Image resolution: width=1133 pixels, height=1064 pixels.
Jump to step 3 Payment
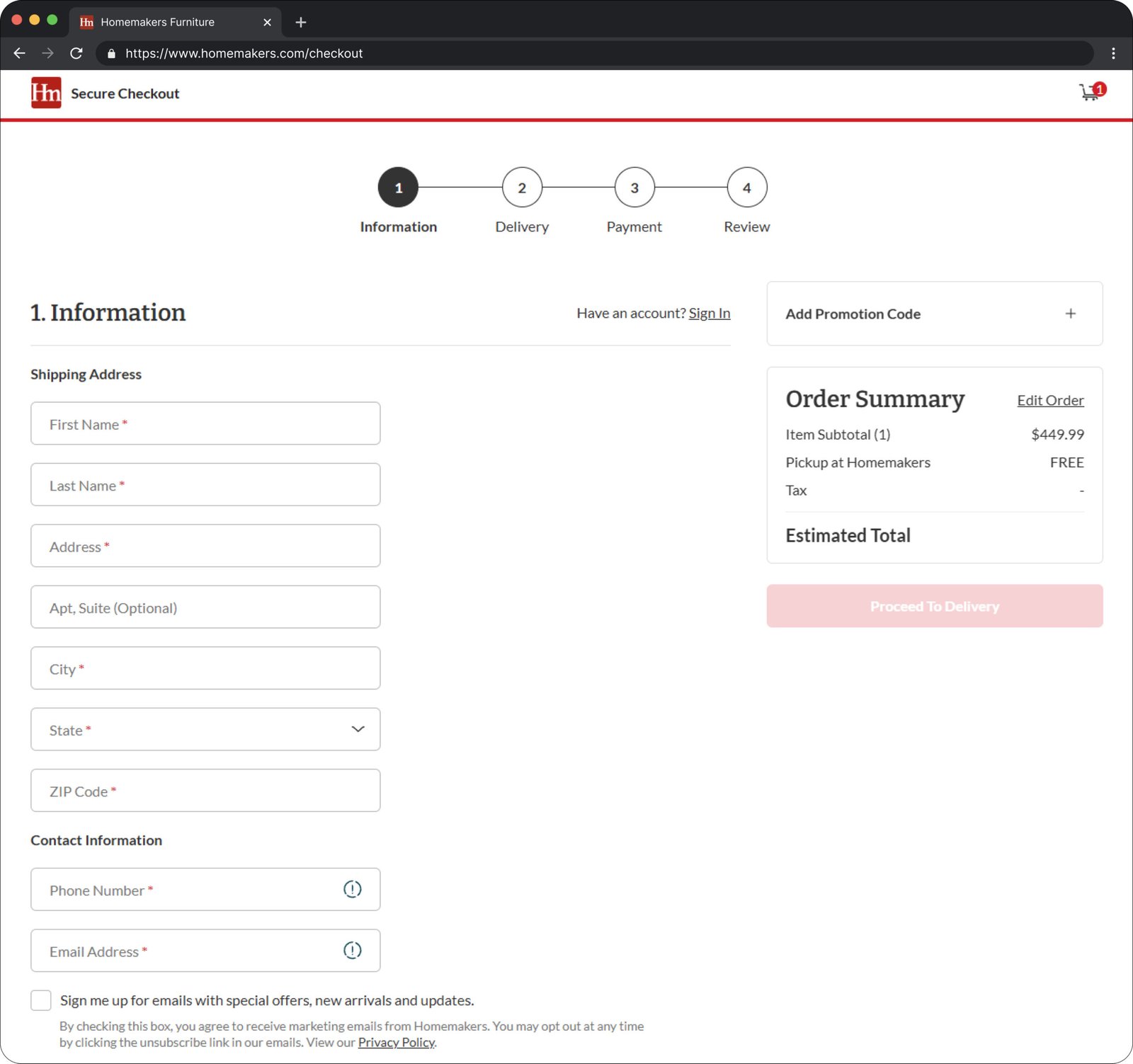tap(634, 188)
